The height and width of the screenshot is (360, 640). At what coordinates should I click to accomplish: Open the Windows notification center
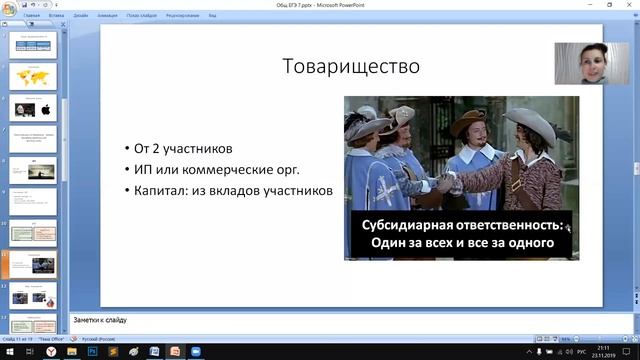tap(627, 351)
